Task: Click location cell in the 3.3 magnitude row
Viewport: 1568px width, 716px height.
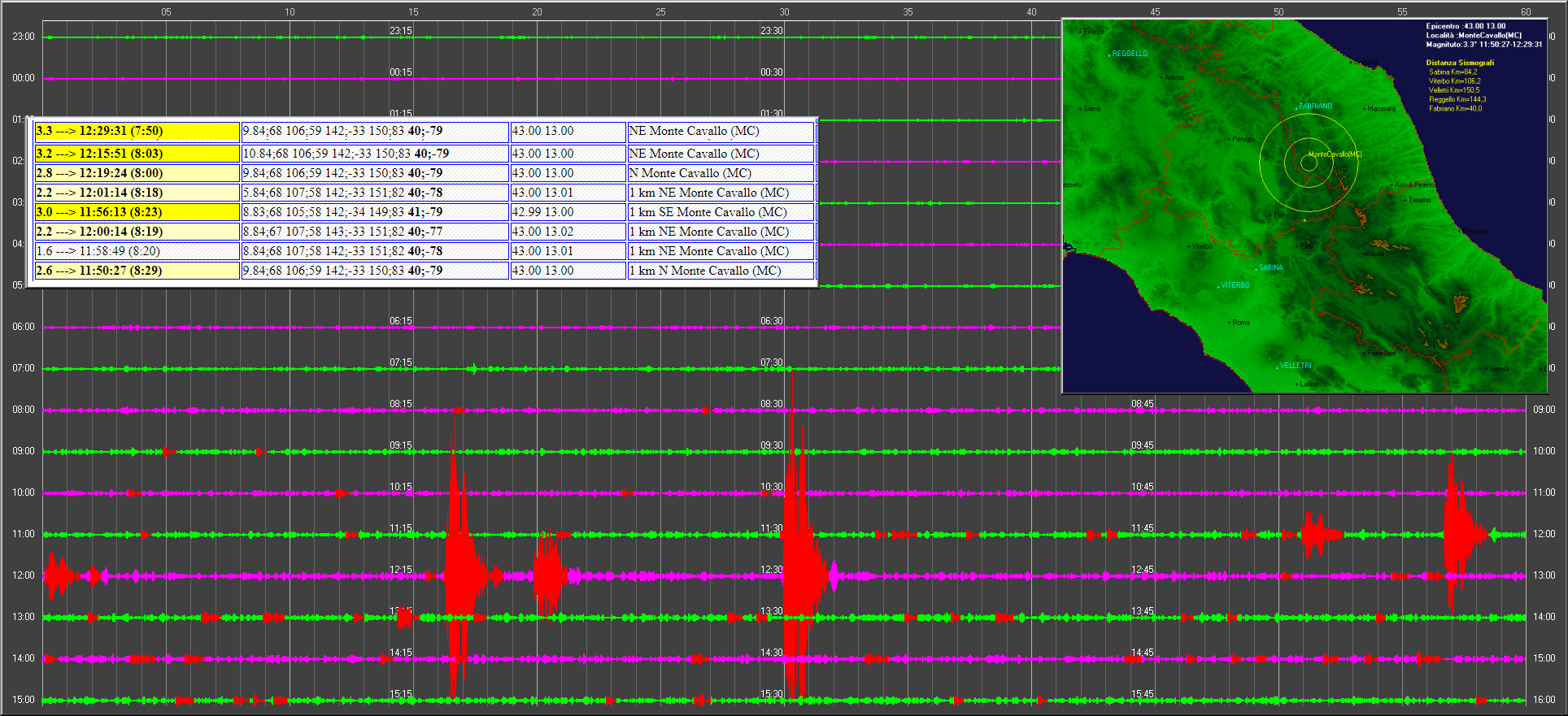Action: click(x=721, y=132)
